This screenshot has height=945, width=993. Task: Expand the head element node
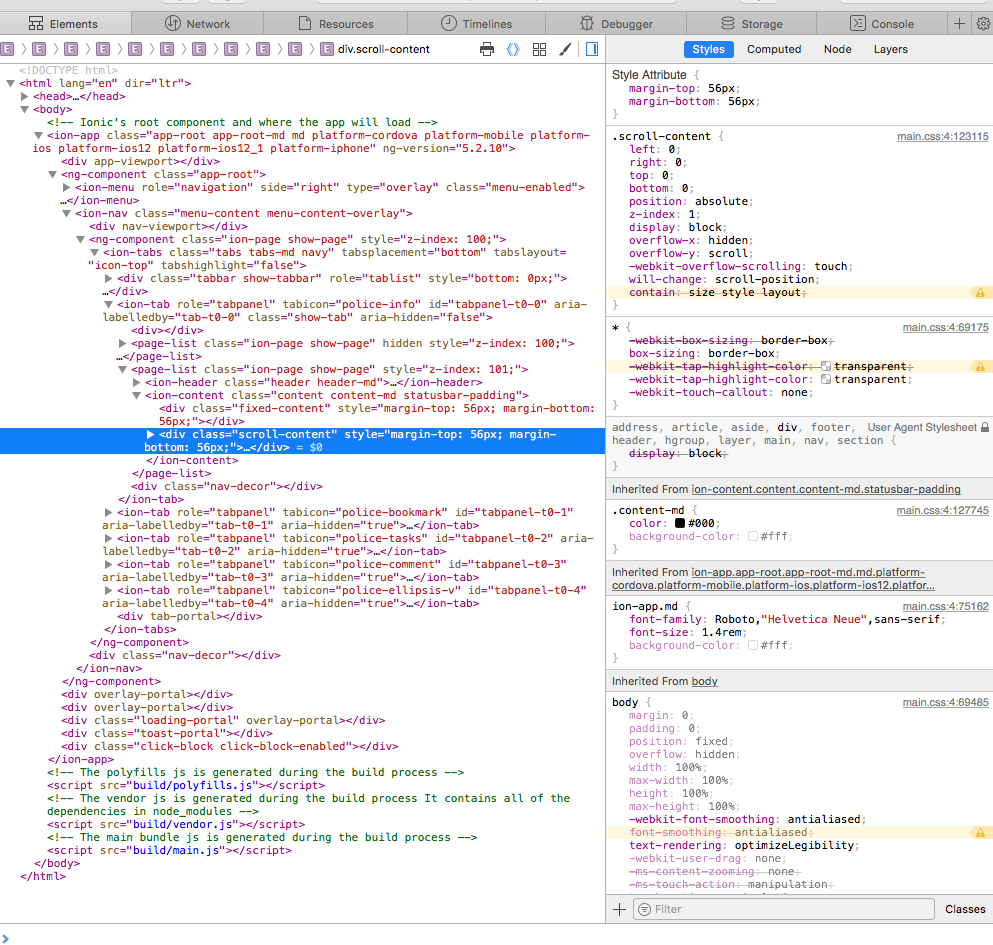25,97
